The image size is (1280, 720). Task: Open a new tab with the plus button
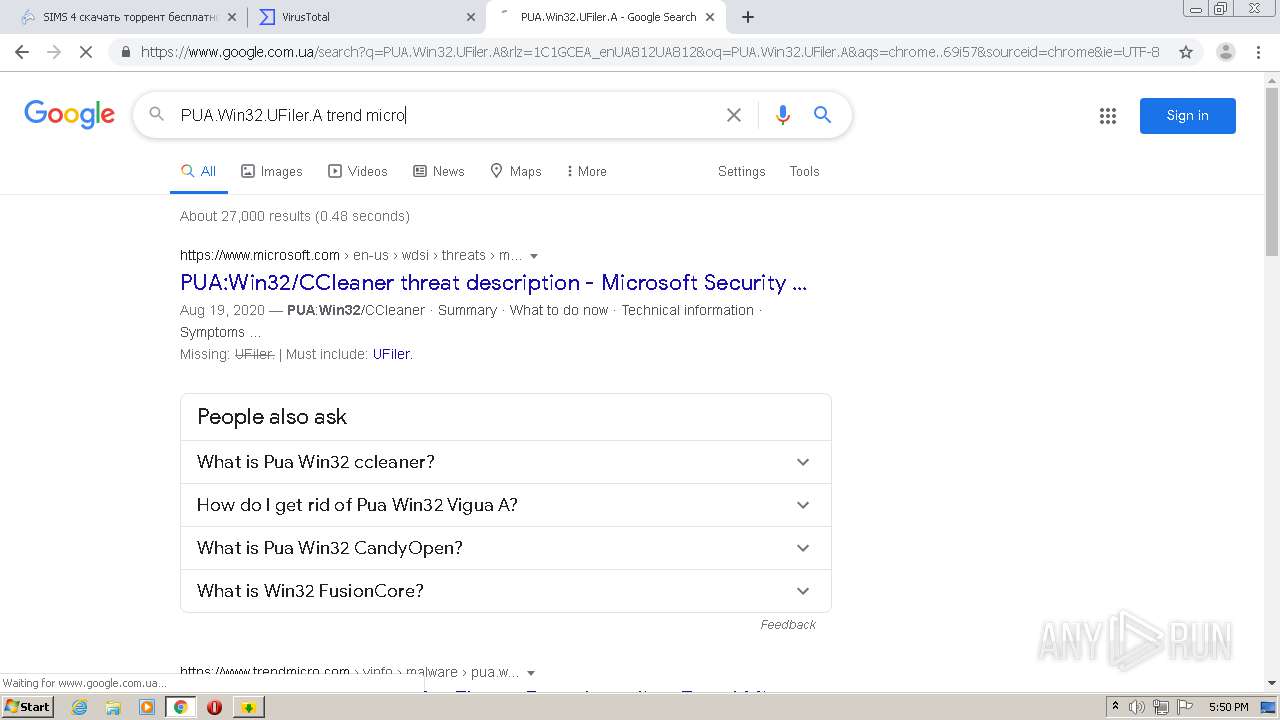coord(748,17)
